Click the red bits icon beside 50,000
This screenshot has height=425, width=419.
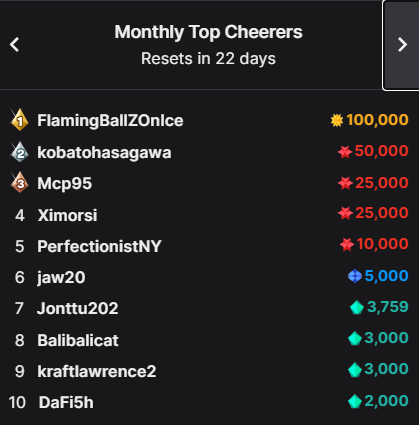(345, 152)
